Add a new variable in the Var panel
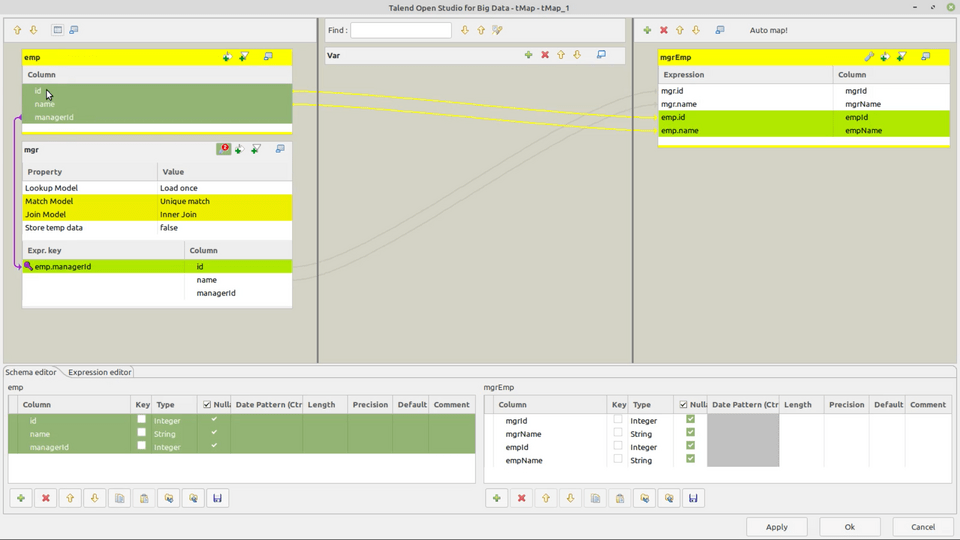 pyautogui.click(x=528, y=55)
